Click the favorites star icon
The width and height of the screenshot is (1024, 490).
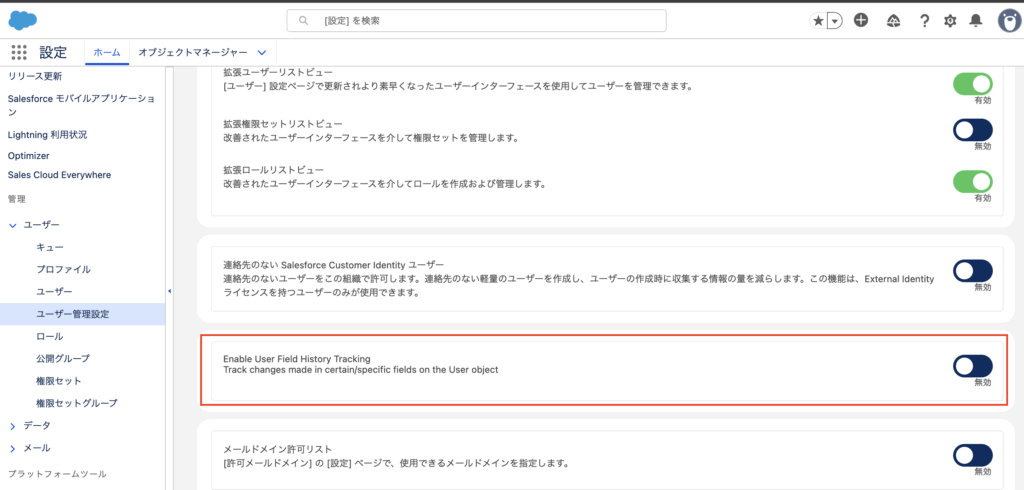point(818,21)
